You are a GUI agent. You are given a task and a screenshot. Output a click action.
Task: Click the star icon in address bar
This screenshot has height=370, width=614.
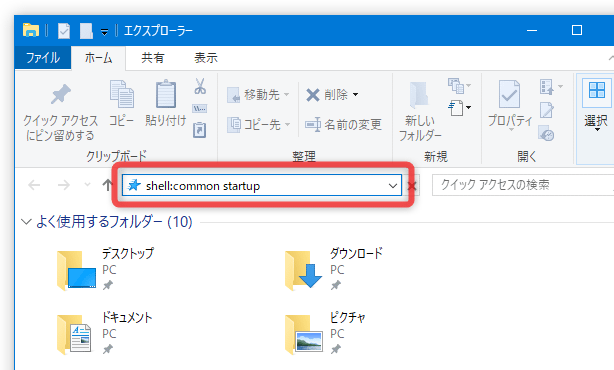click(x=134, y=185)
